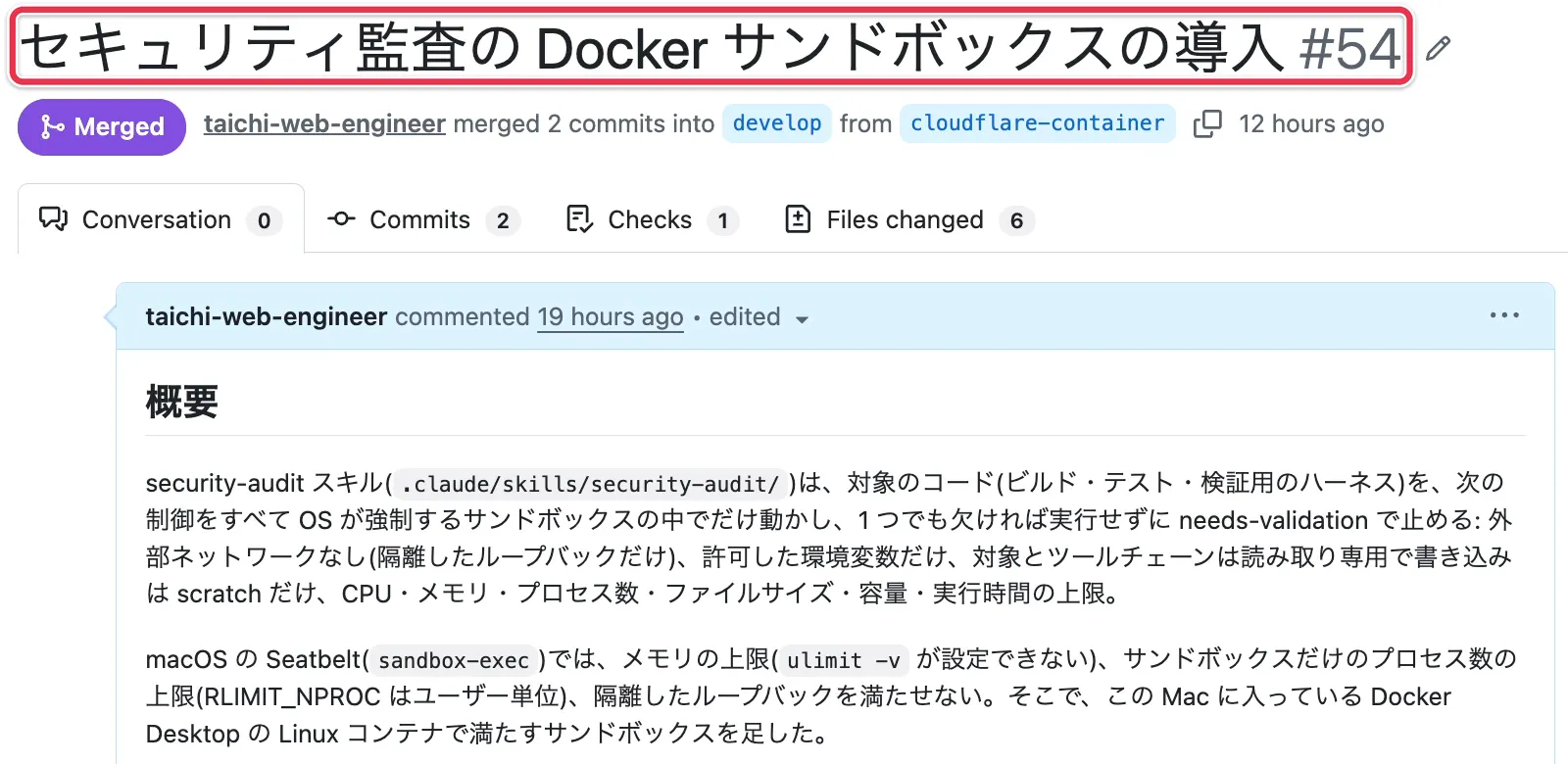Expand the edited history dropdown arrow
The height and width of the screenshot is (764, 1568).
coord(802,319)
